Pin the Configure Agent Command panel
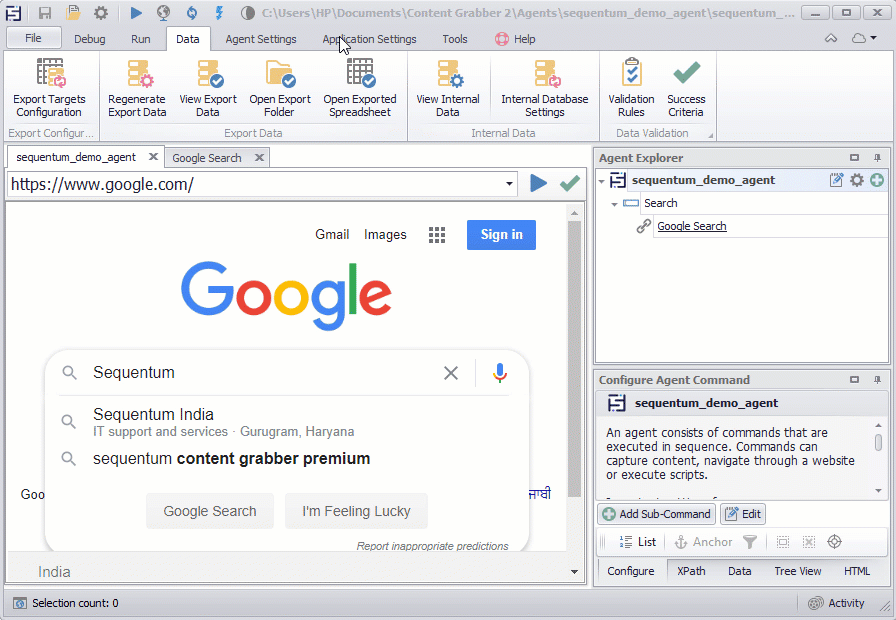Image resolution: width=896 pixels, height=620 pixels. (877, 380)
